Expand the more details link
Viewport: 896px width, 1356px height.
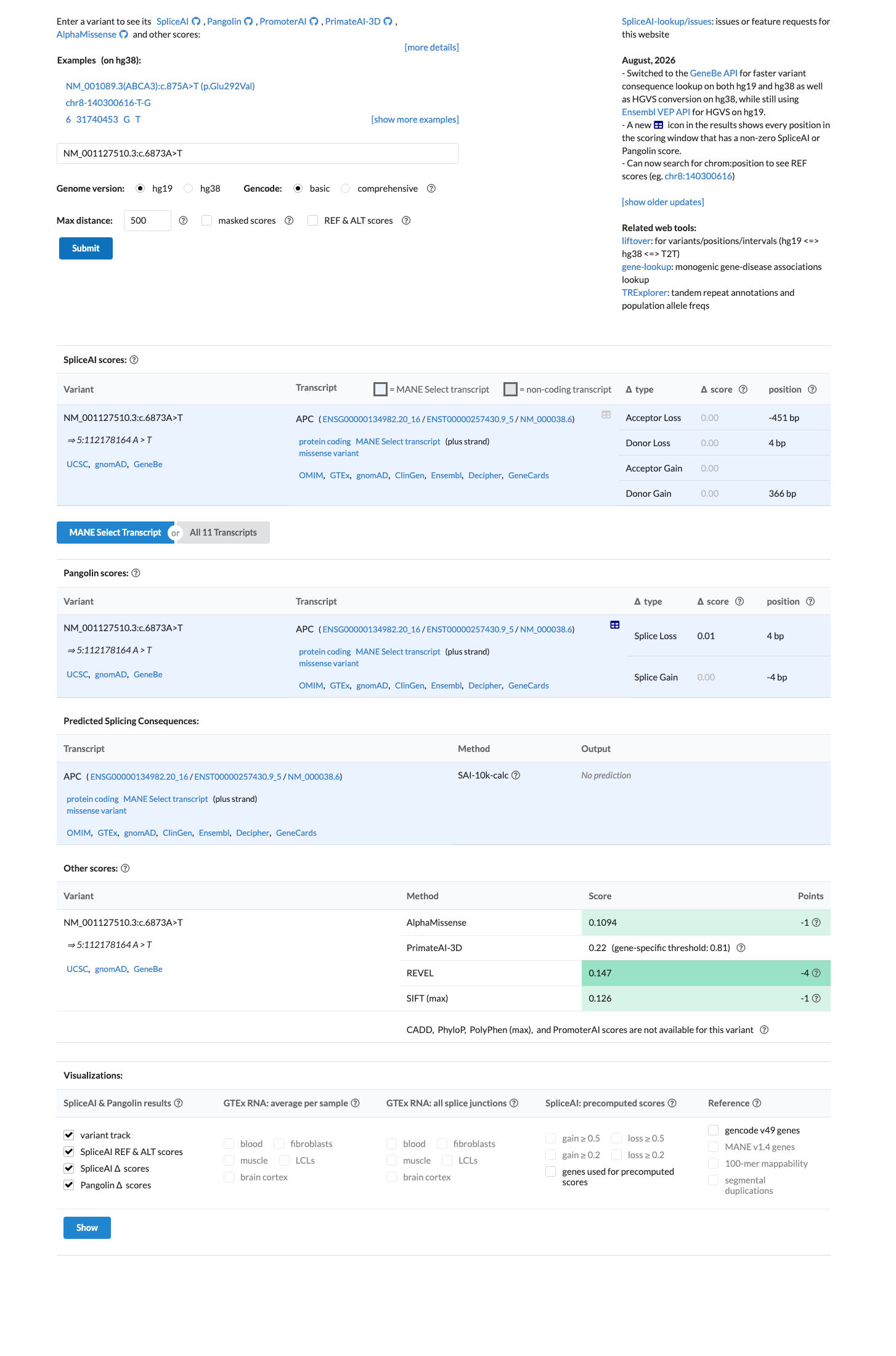(x=431, y=47)
